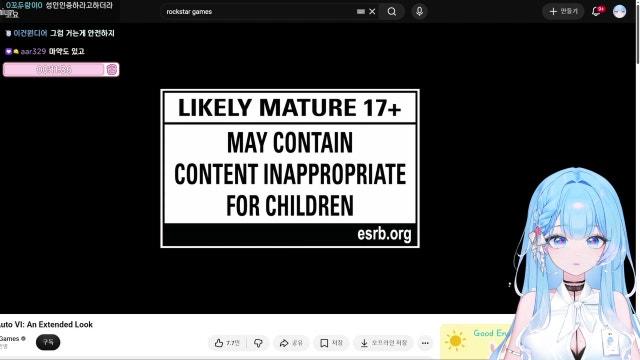Click the ESRB rating video frame
The image size is (640, 360).
pyautogui.click(x=290, y=169)
